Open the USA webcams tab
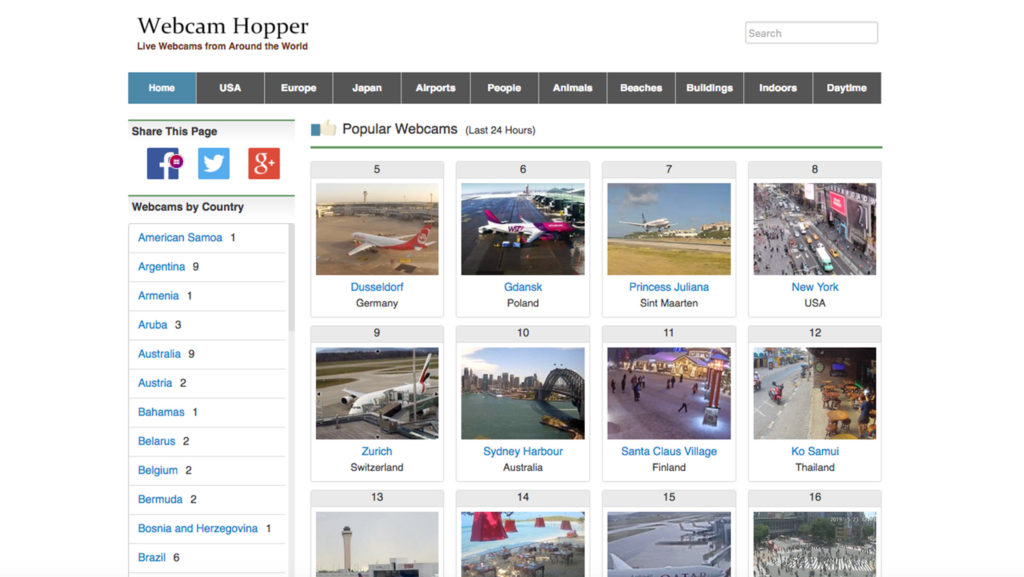1024x577 pixels. point(230,88)
